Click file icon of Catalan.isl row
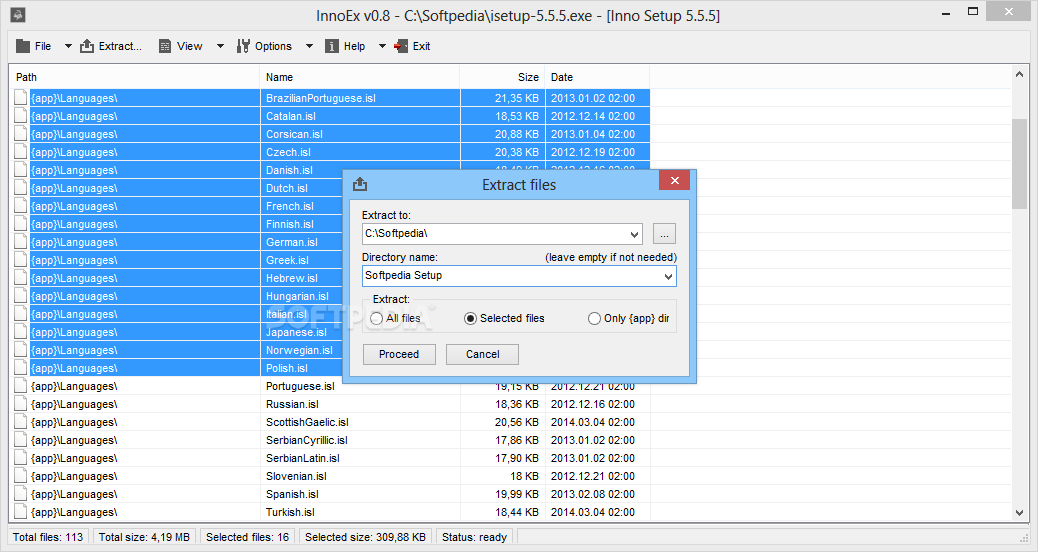Screen dimensions: 1038x552 pos(21,116)
